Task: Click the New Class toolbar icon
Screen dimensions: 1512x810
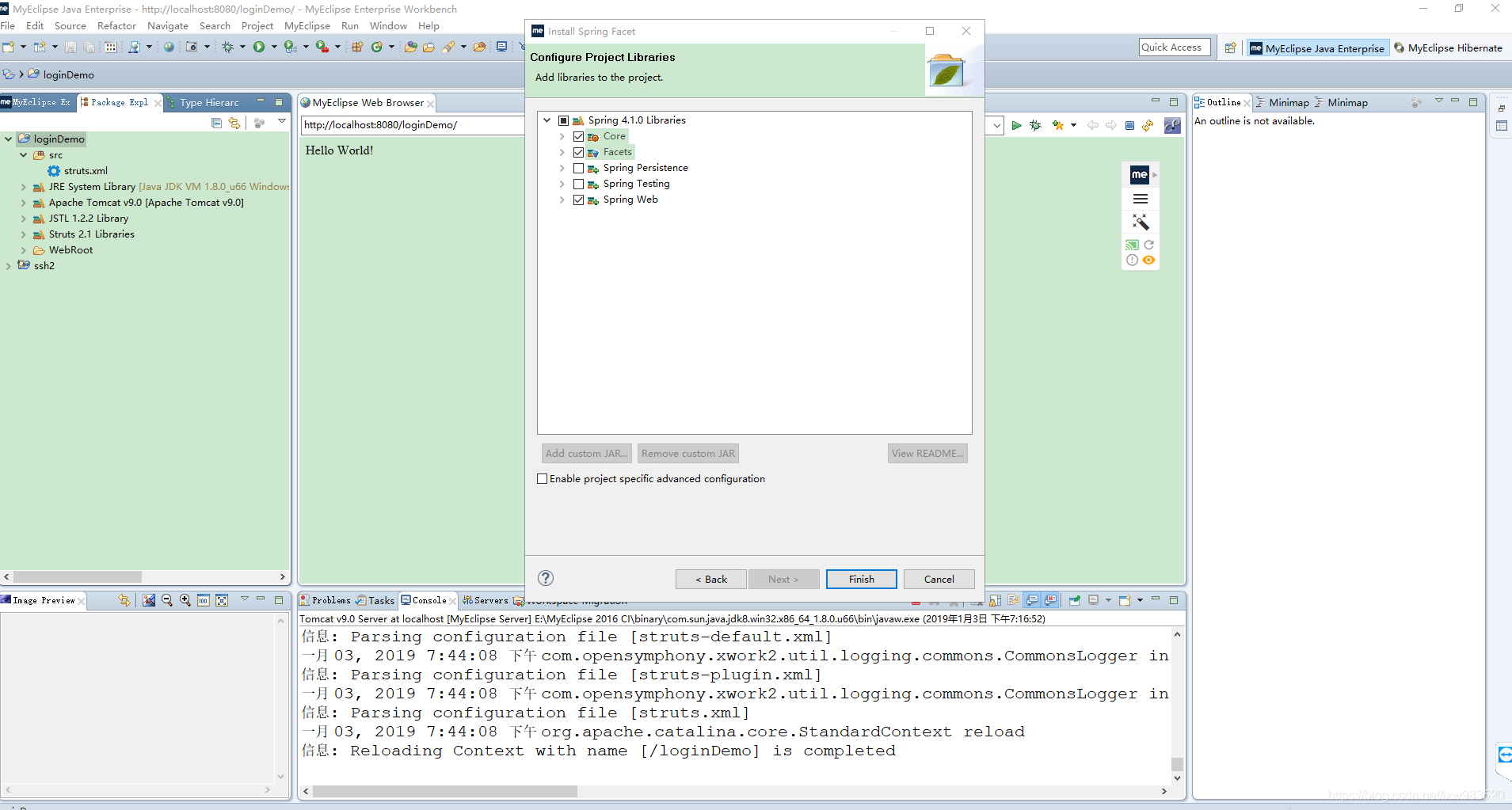Action: pos(377,48)
